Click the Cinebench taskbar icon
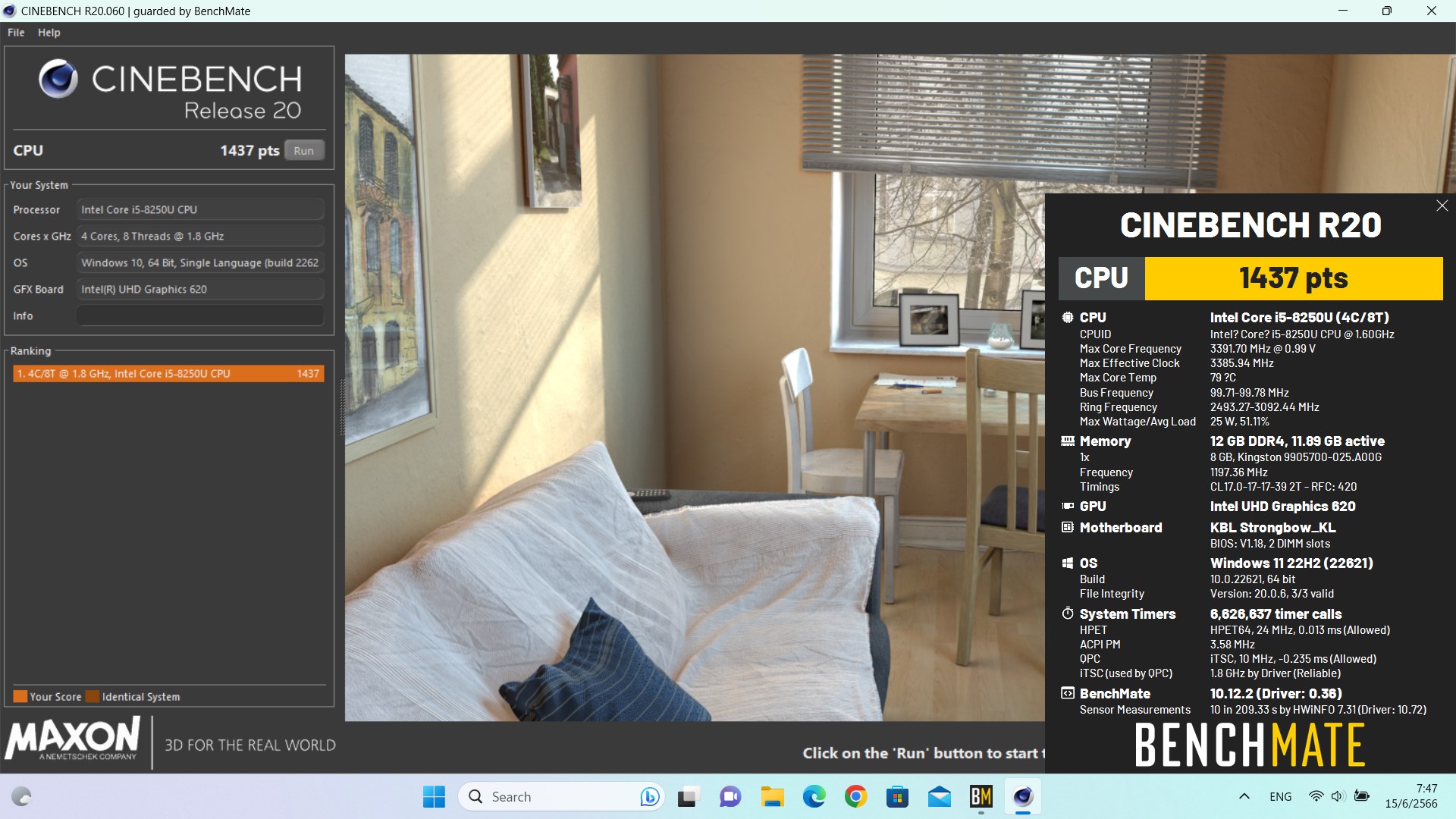This screenshot has height=819, width=1456. pos(1022,796)
